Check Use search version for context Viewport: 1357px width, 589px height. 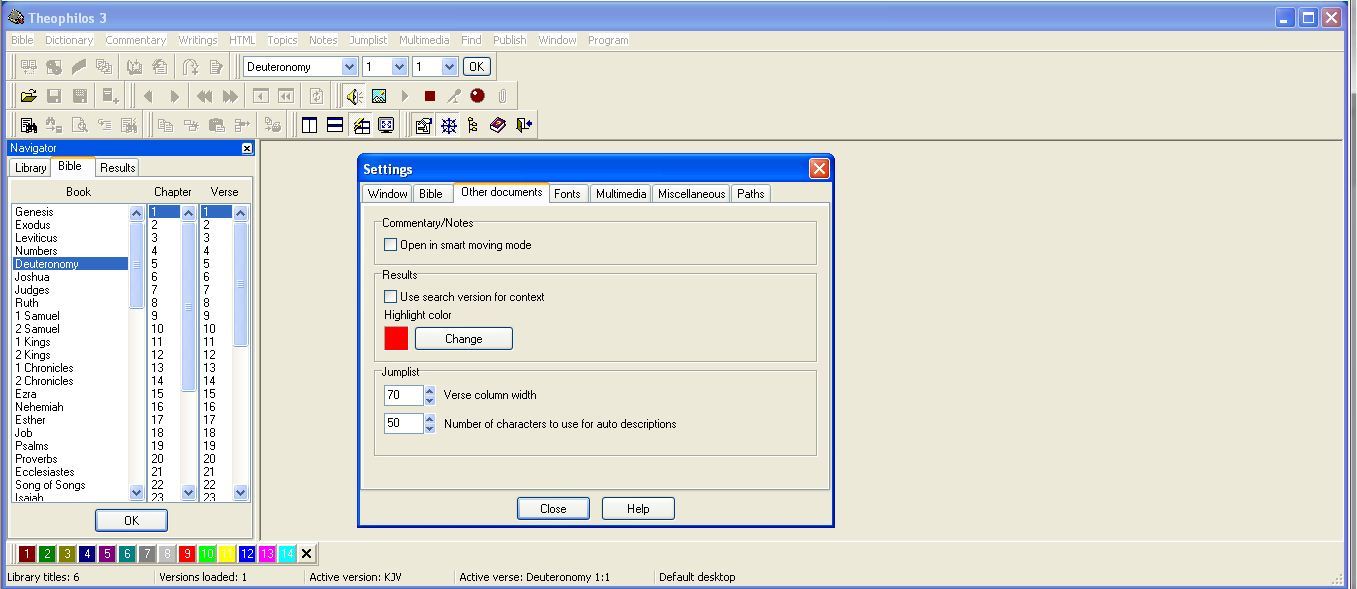pyautogui.click(x=391, y=297)
